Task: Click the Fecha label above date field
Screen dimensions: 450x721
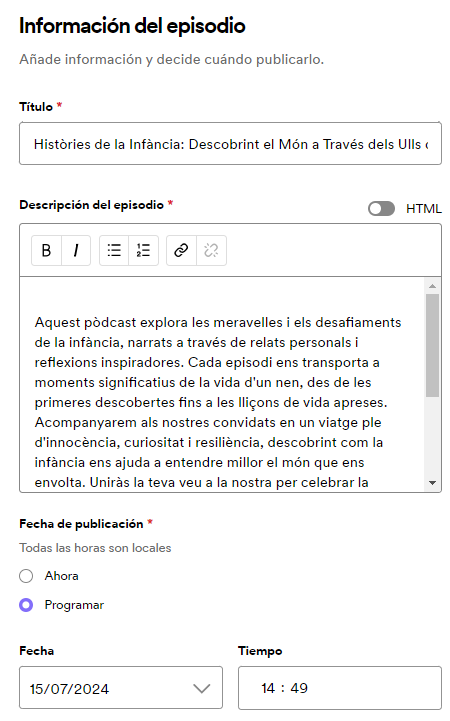Action: 37,651
